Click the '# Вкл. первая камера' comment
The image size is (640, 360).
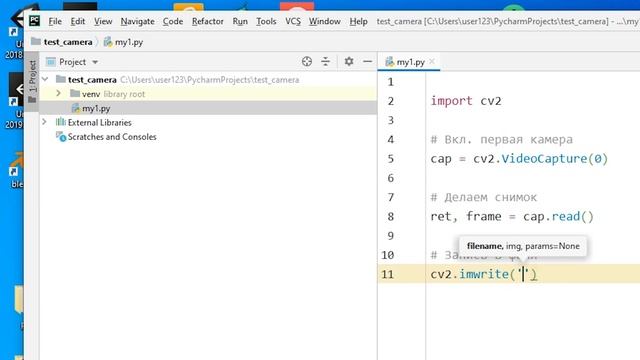coord(502,140)
